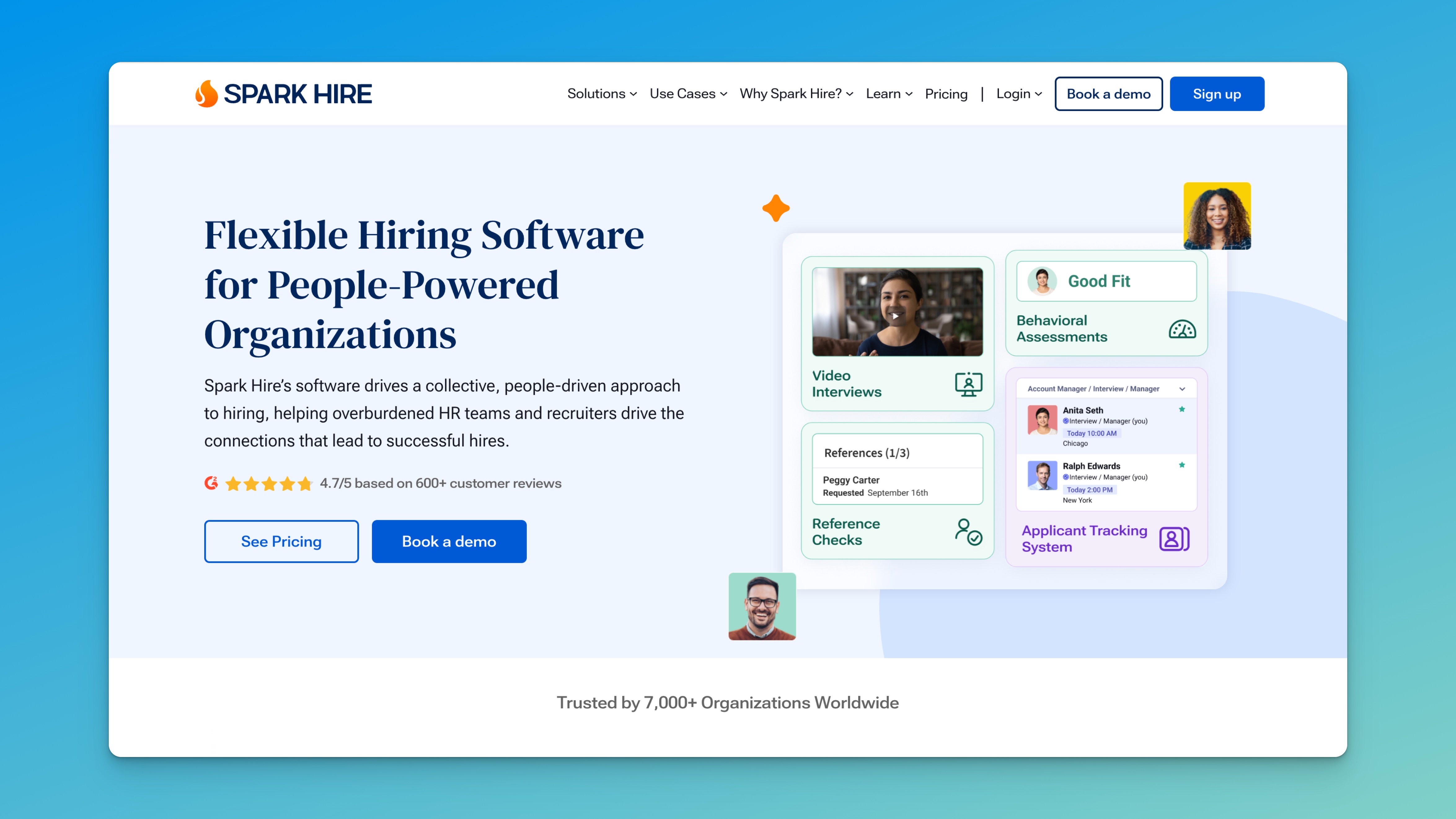1456x819 pixels.
Task: Play the video interview preview
Action: pos(895,316)
